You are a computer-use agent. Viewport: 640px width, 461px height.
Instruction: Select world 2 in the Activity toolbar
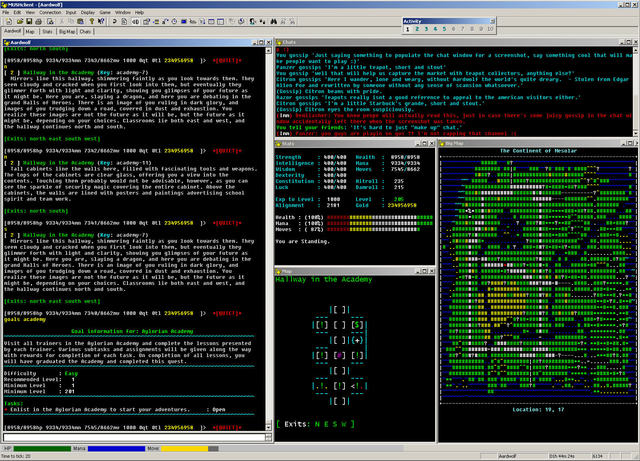pyautogui.click(x=417, y=29)
